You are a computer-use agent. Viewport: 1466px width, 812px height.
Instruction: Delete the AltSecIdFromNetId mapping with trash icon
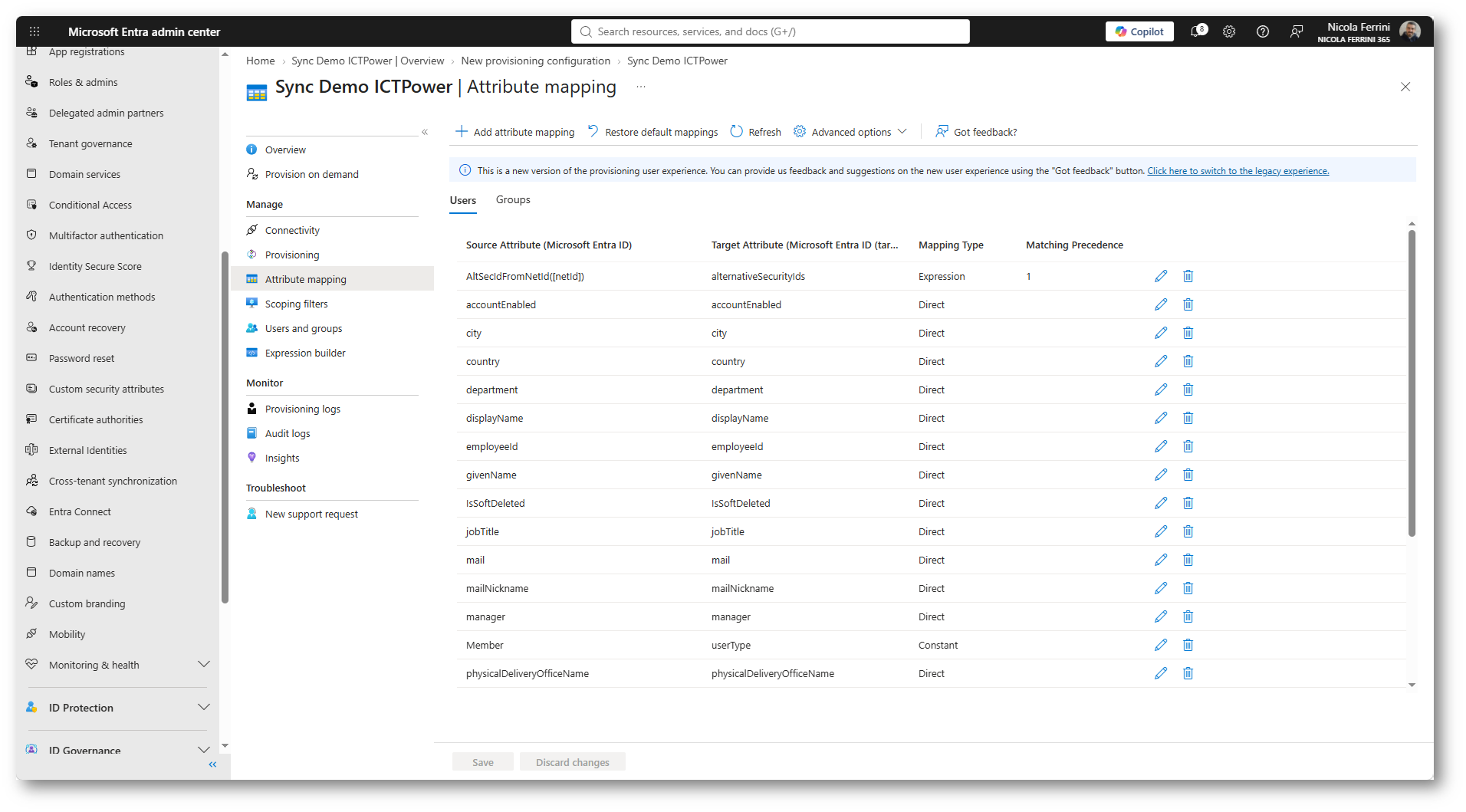coord(1188,276)
